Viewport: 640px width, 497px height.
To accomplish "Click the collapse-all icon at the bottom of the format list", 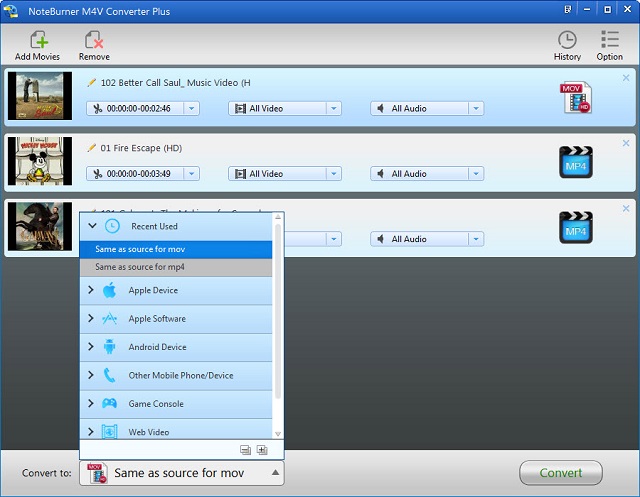I will pos(245,450).
